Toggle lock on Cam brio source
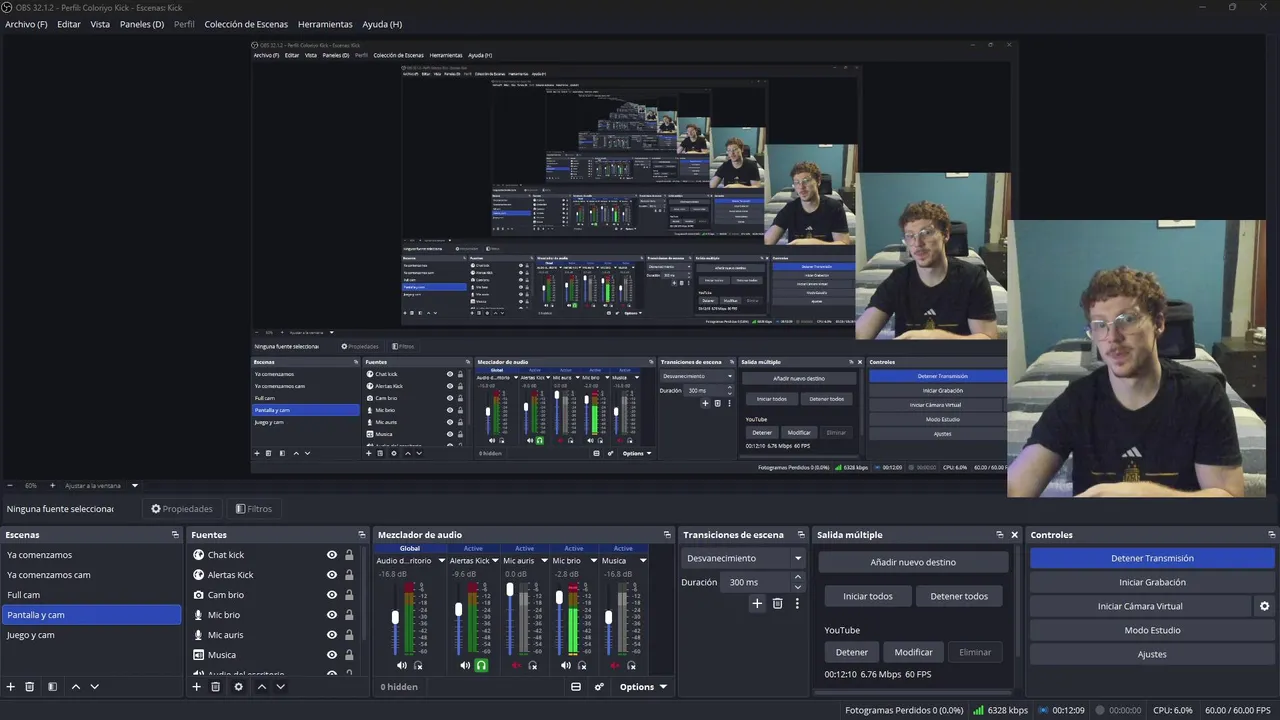The image size is (1280, 720). 349,595
